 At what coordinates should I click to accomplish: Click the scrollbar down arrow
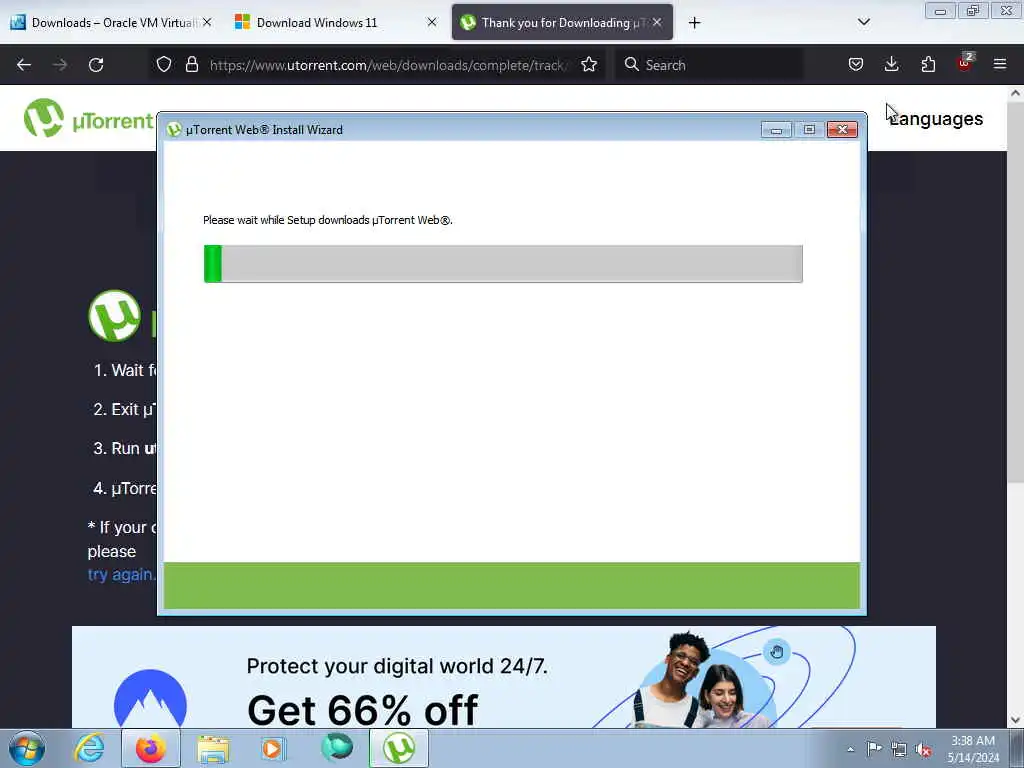click(x=1015, y=719)
